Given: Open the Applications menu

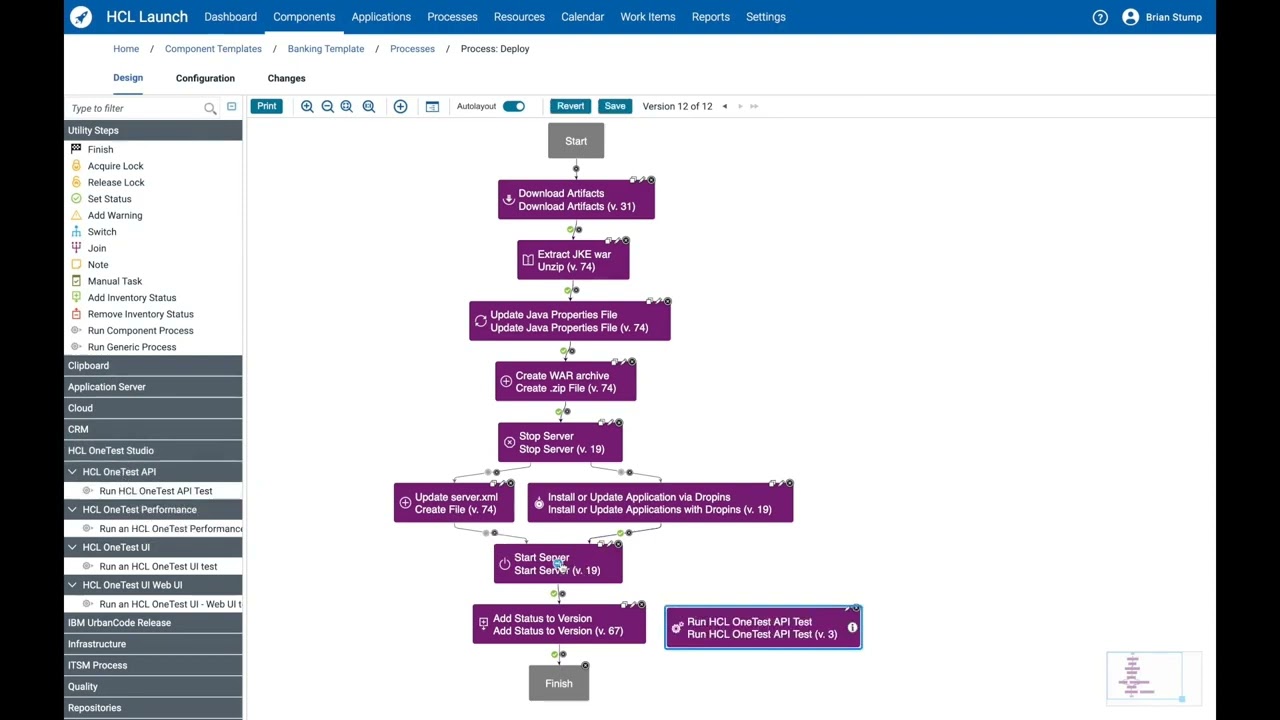Looking at the screenshot, I should coord(381,17).
